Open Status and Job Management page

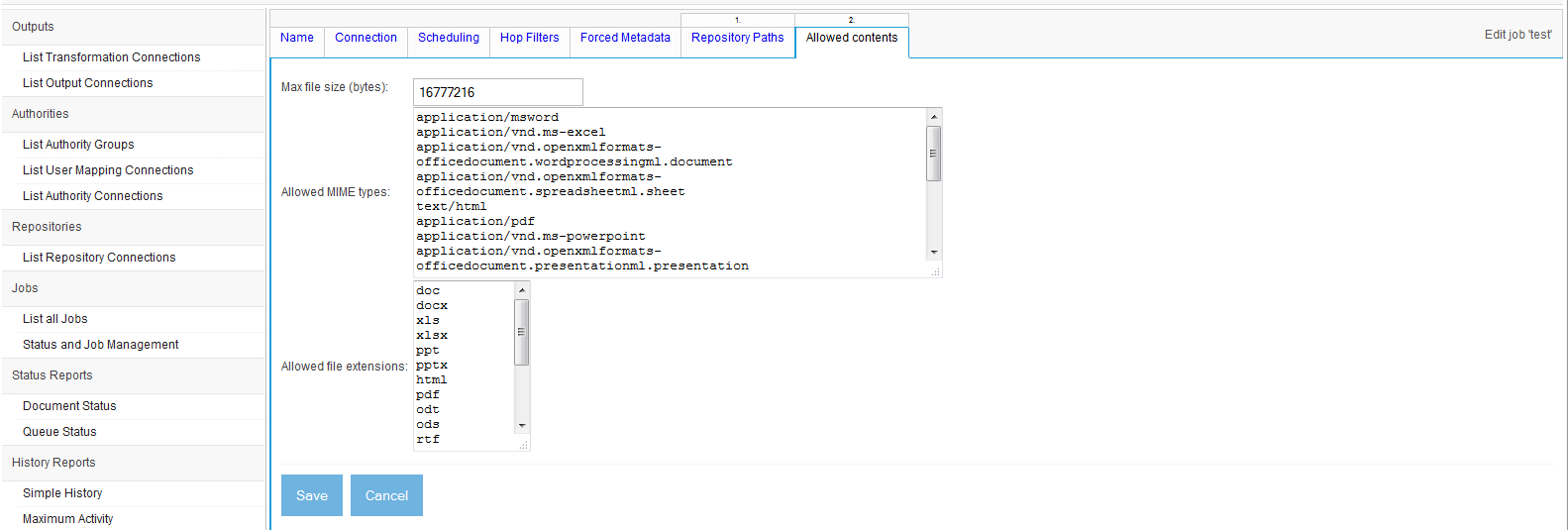pyautogui.click(x=101, y=345)
